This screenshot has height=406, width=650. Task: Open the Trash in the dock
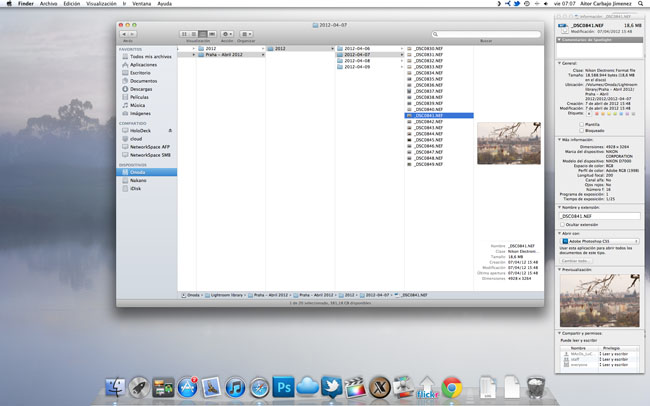click(x=535, y=387)
